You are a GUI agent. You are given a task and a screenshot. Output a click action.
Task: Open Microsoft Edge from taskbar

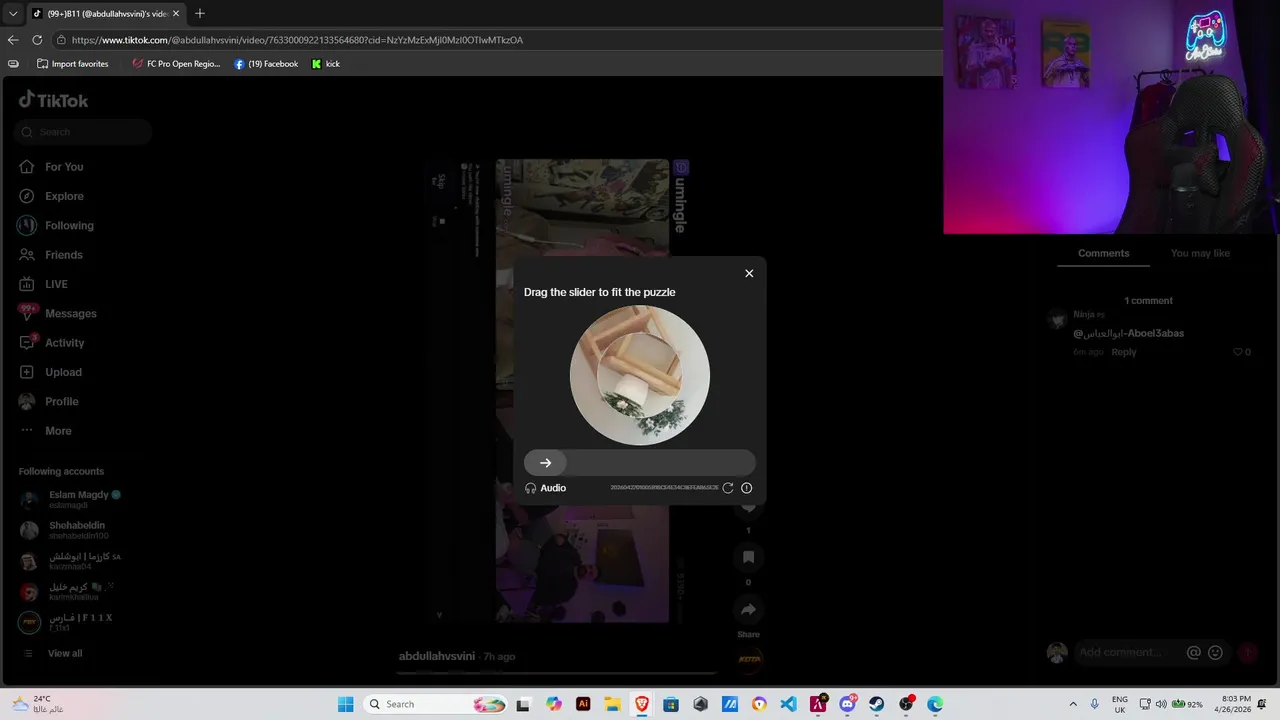[935, 704]
